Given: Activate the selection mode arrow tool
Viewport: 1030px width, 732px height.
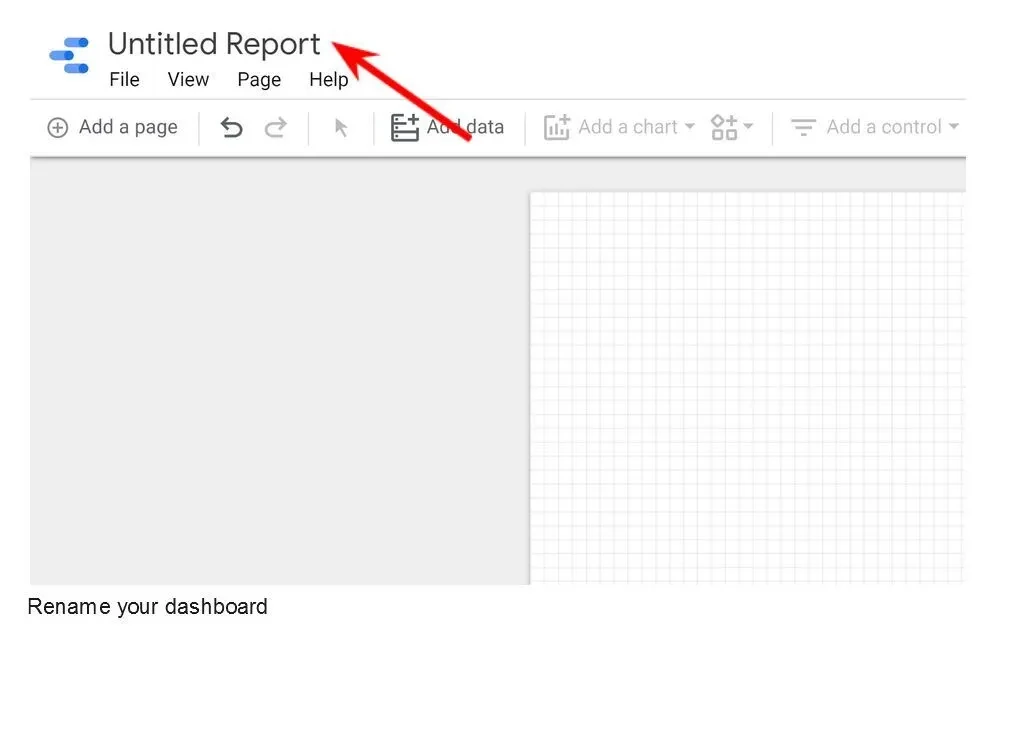Looking at the screenshot, I should coord(340,127).
